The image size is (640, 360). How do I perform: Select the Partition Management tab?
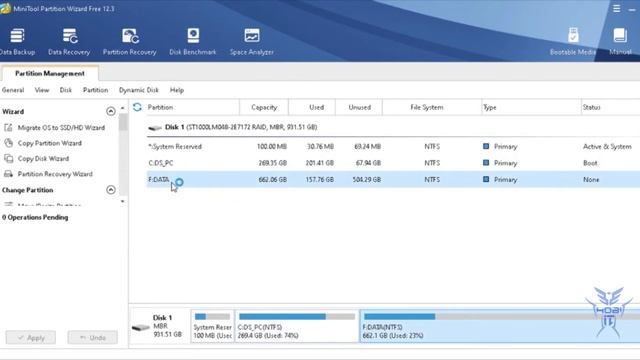click(50, 73)
